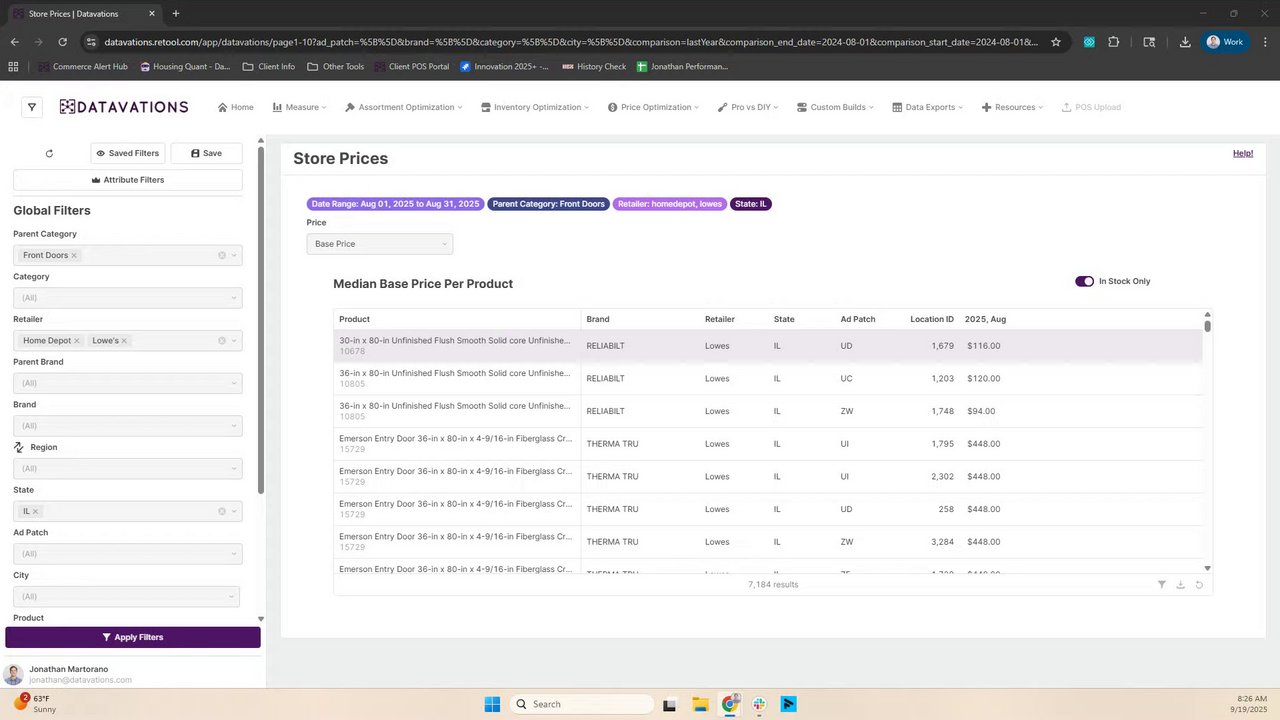Open the Category filter dropdown
This screenshot has width=1280, height=720.
[128, 298]
